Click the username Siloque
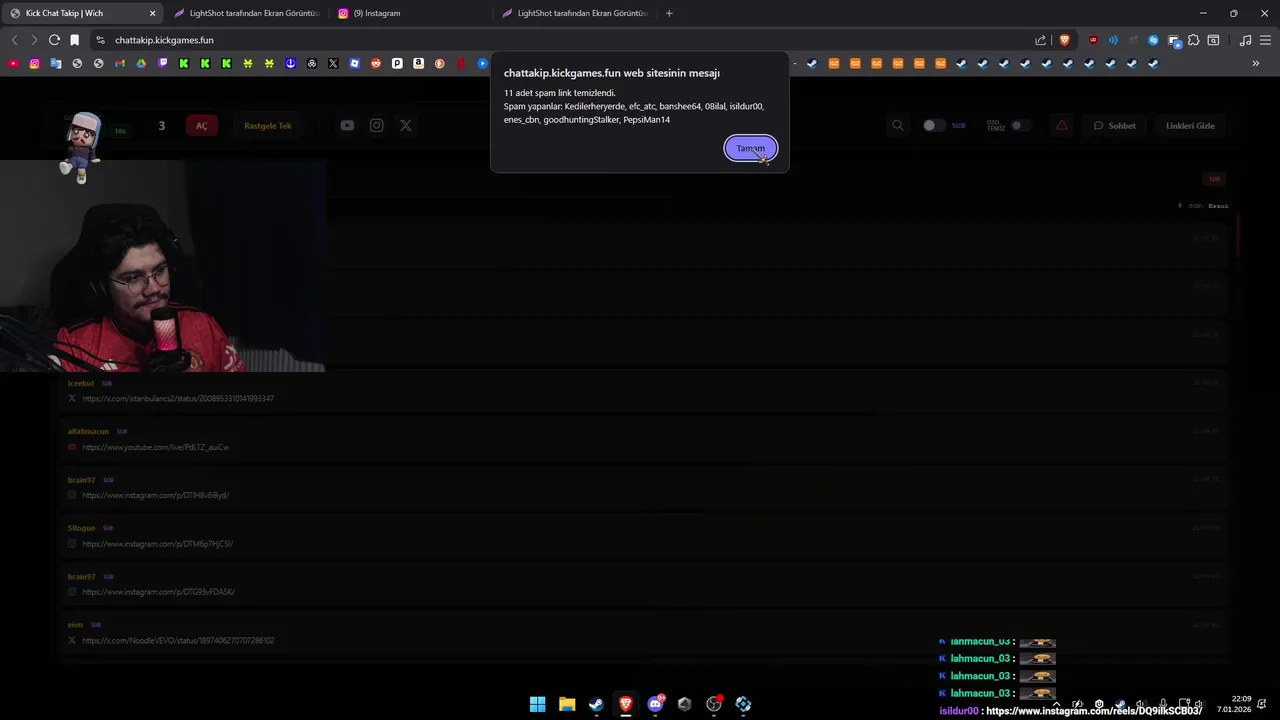 pyautogui.click(x=82, y=528)
